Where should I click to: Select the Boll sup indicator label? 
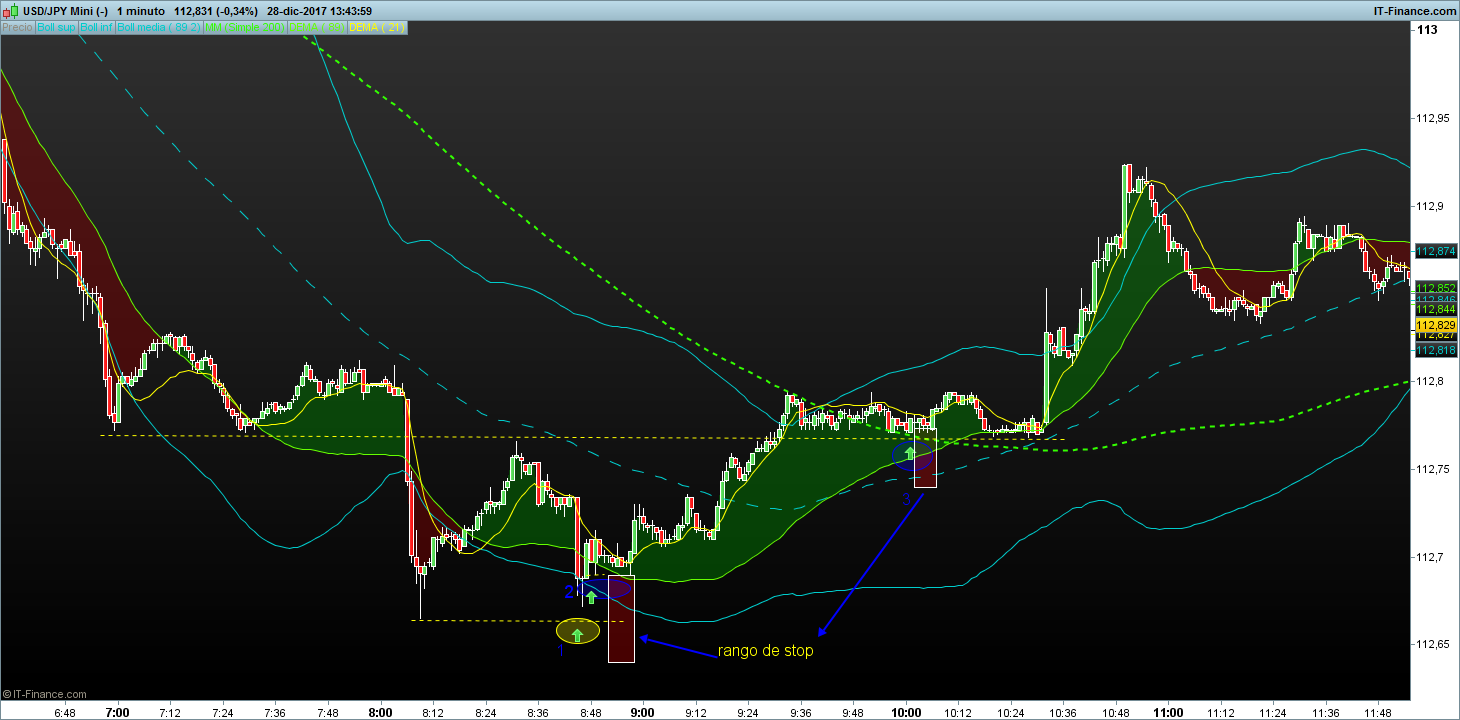pos(56,27)
